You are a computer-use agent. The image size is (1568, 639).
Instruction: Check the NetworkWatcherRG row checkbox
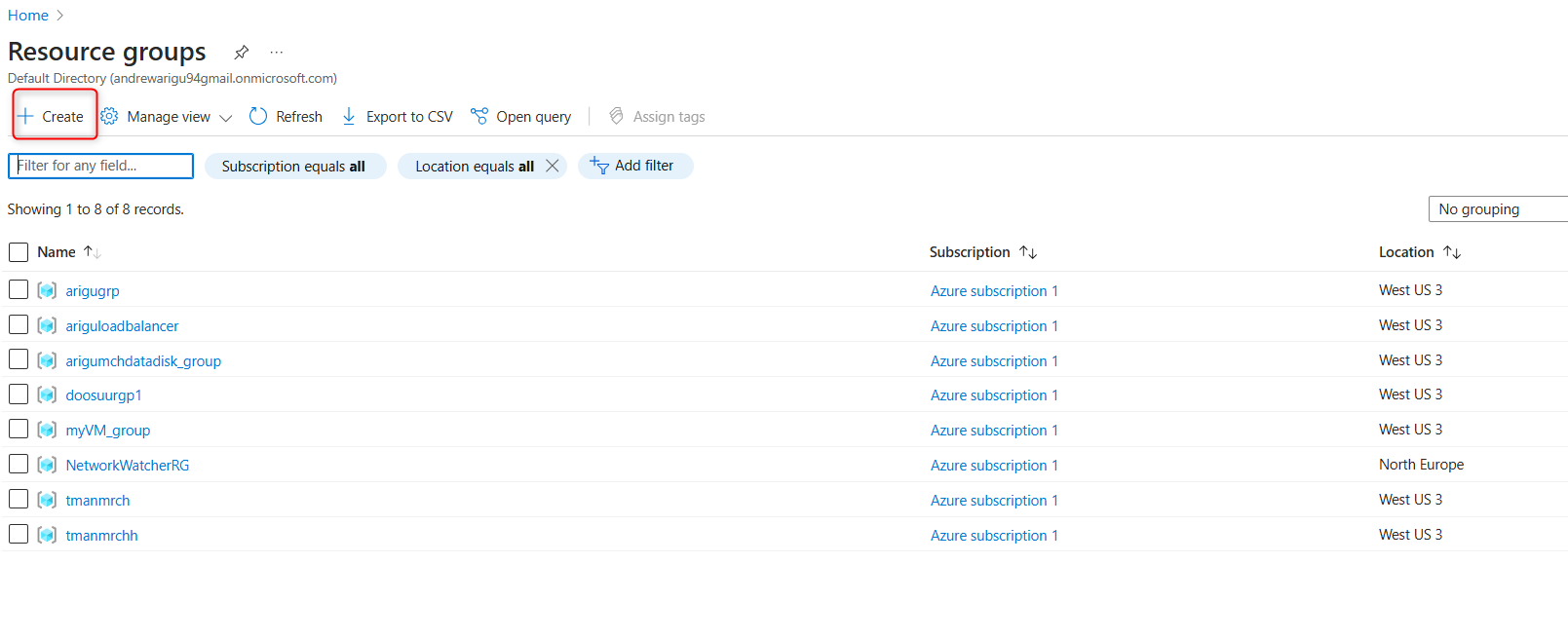tap(19, 464)
